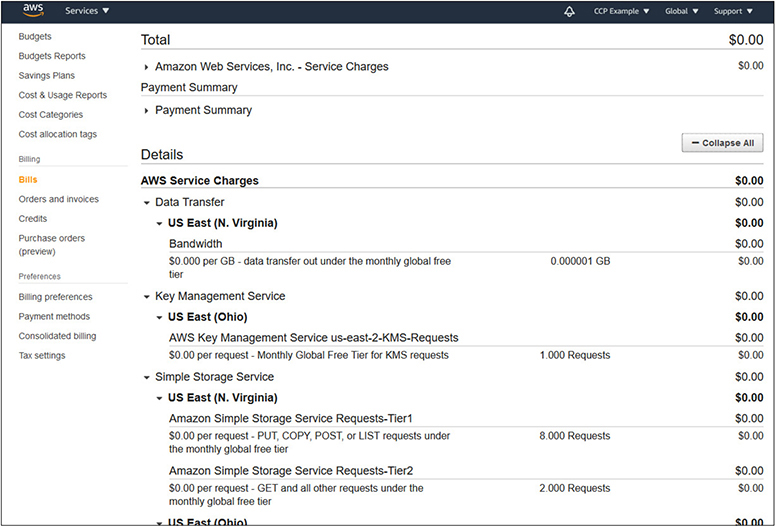
Task: Go to Budgets in the sidebar
Action: click(35, 37)
